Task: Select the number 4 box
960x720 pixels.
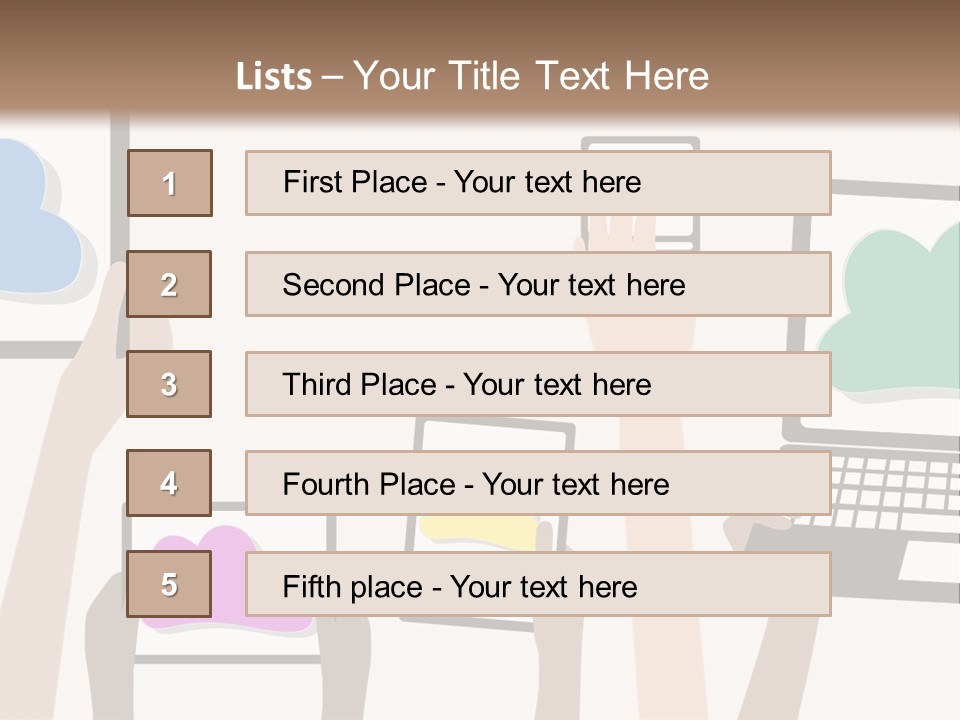Action: point(169,483)
